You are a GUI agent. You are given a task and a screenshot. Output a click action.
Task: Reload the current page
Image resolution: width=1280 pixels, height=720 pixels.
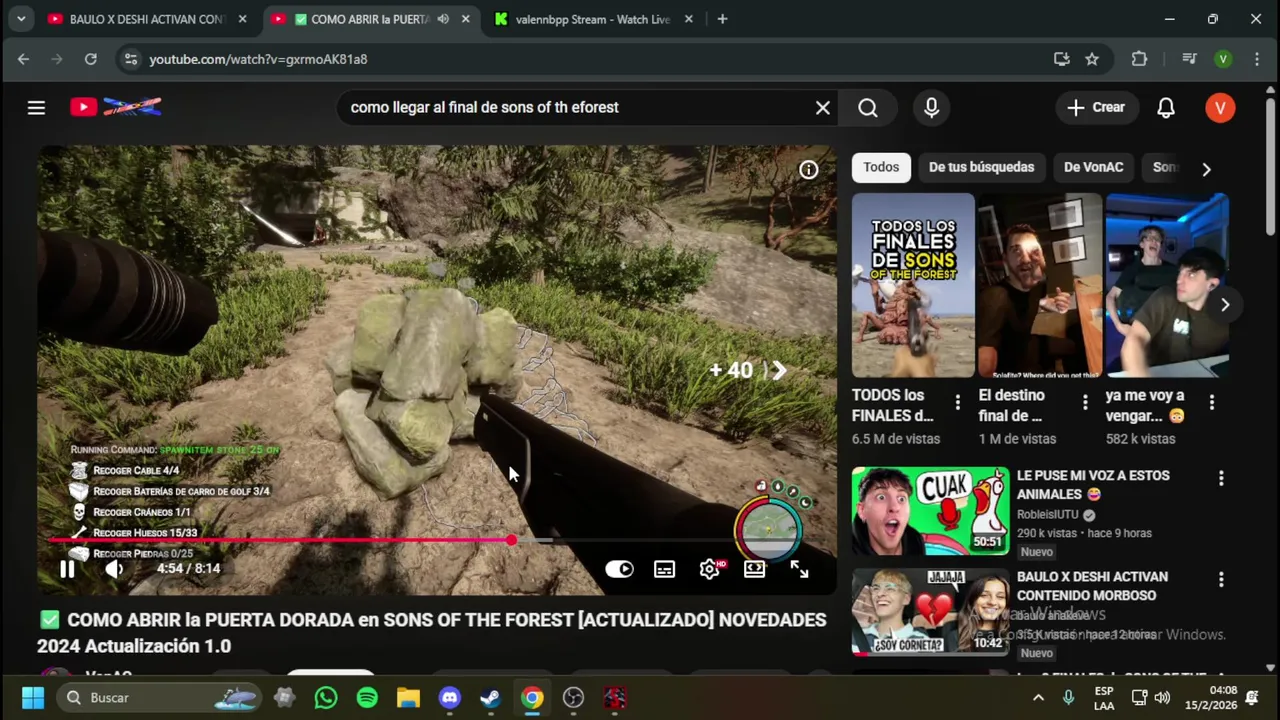(90, 59)
